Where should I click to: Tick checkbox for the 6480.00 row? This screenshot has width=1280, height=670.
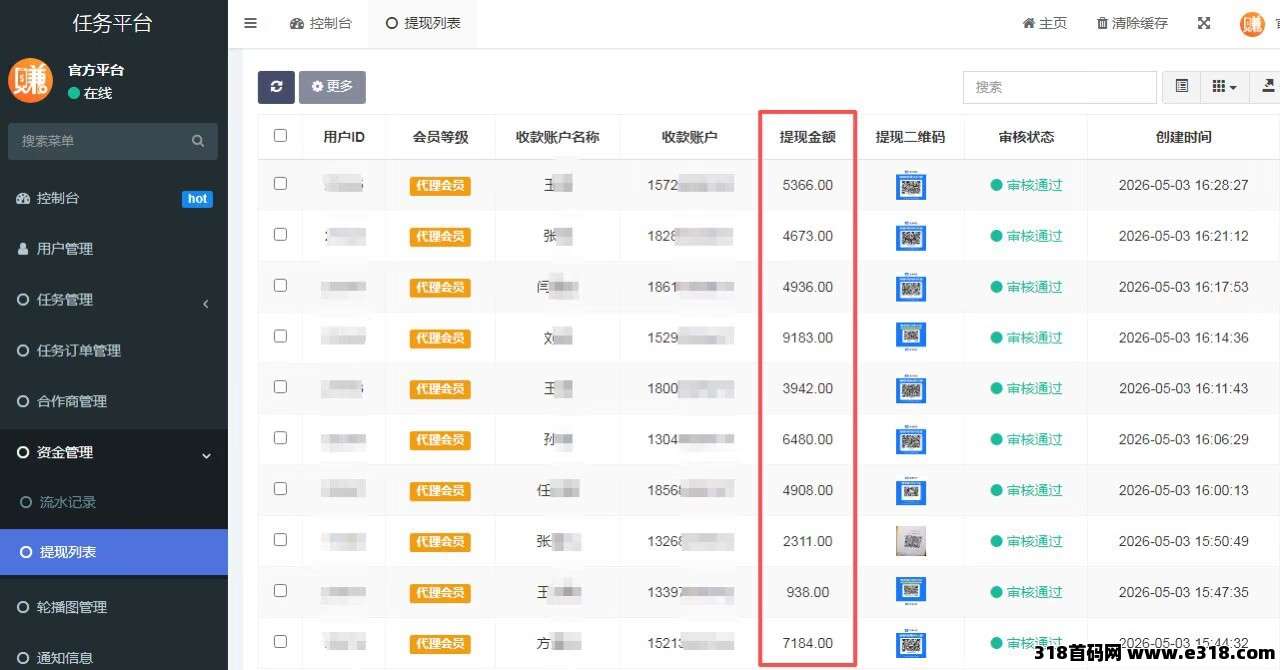pyautogui.click(x=280, y=439)
